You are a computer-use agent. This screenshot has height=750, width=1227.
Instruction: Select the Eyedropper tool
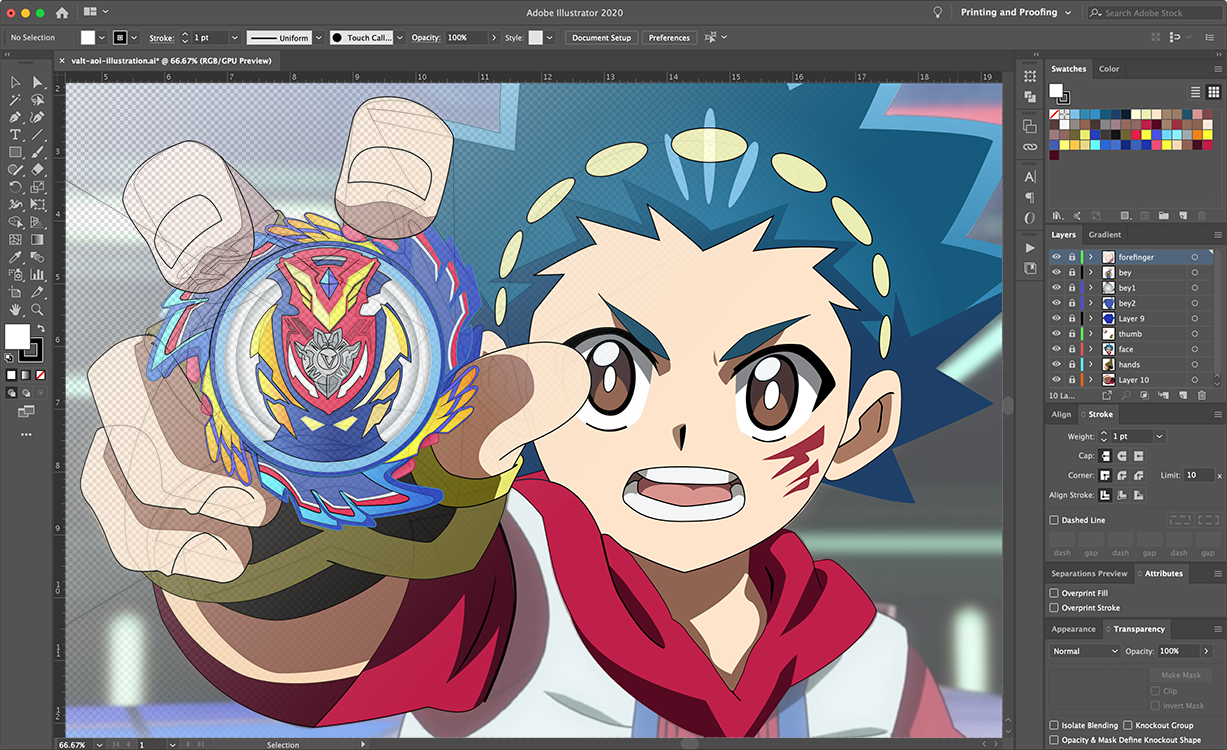[15, 257]
